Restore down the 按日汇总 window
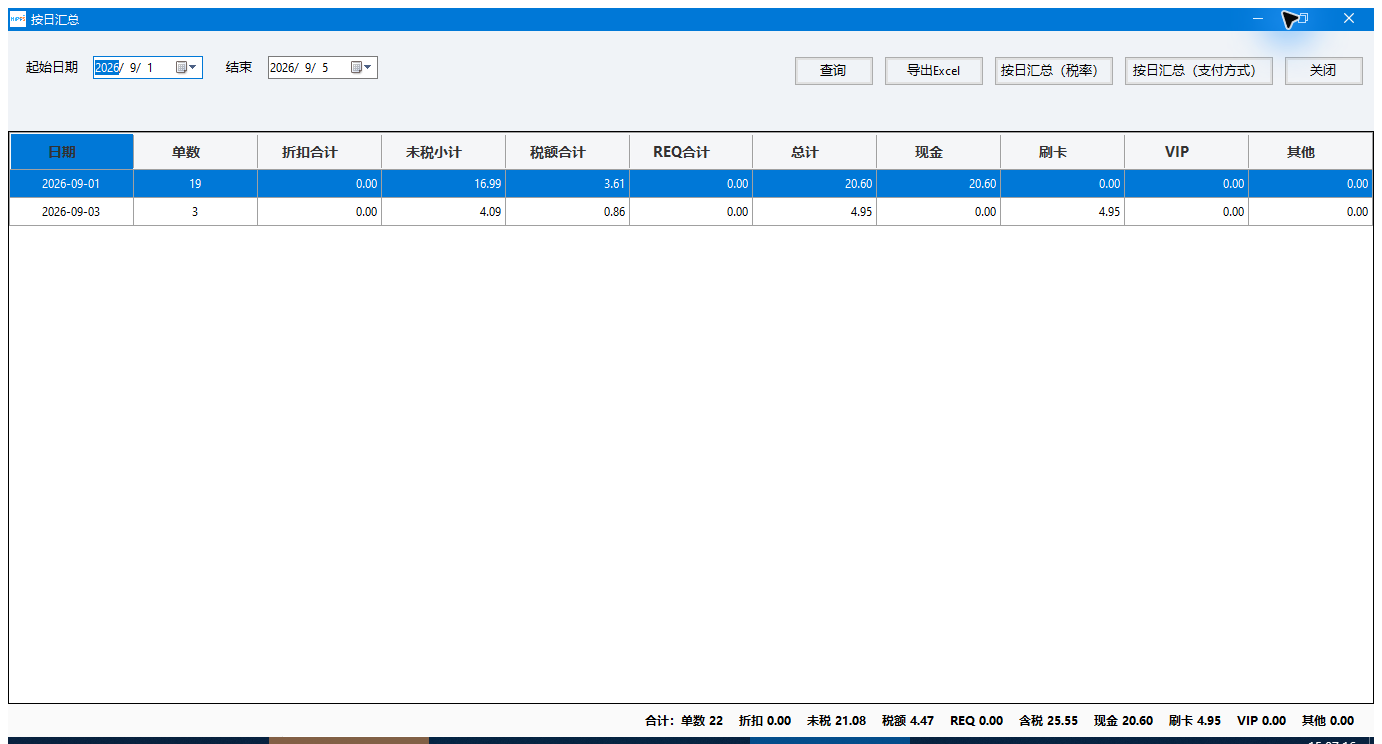The height and width of the screenshot is (744, 1382). [1303, 18]
